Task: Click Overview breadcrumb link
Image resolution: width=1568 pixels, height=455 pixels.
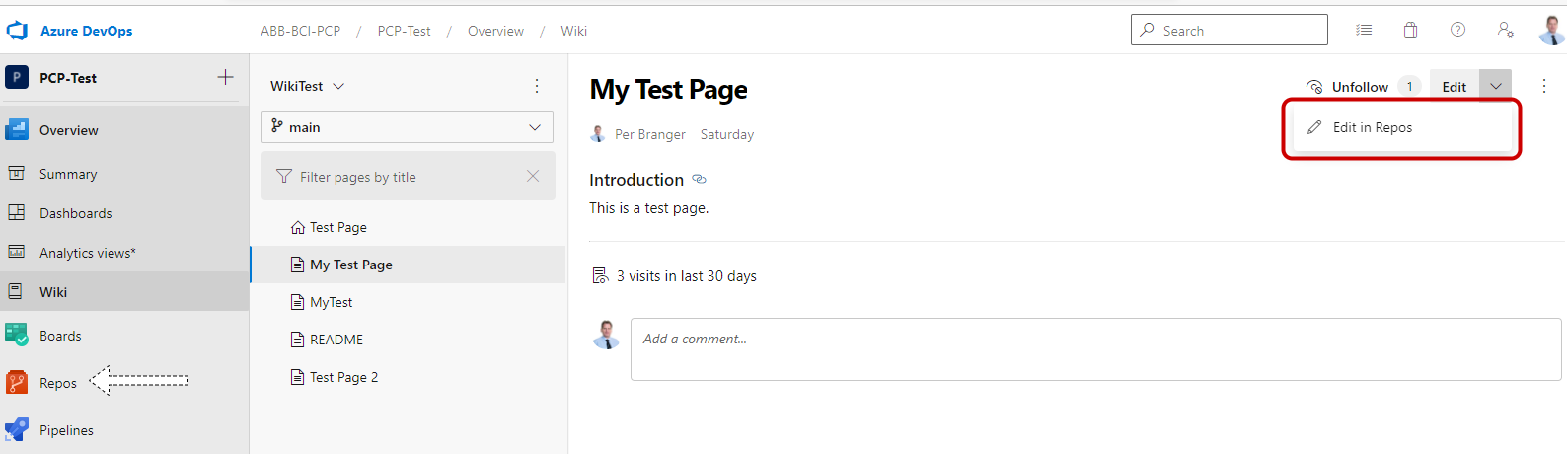Action: [x=495, y=31]
